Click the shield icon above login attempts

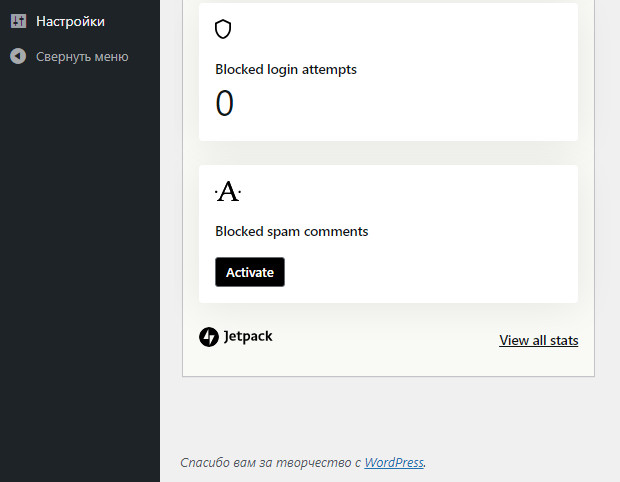point(223,30)
